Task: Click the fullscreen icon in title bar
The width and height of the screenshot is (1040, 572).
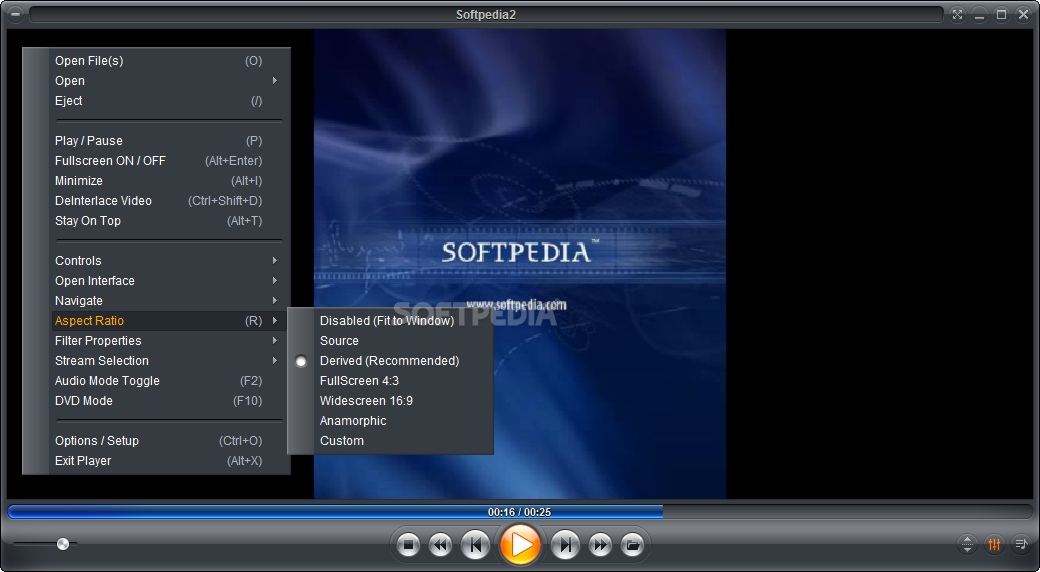Action: tap(957, 15)
